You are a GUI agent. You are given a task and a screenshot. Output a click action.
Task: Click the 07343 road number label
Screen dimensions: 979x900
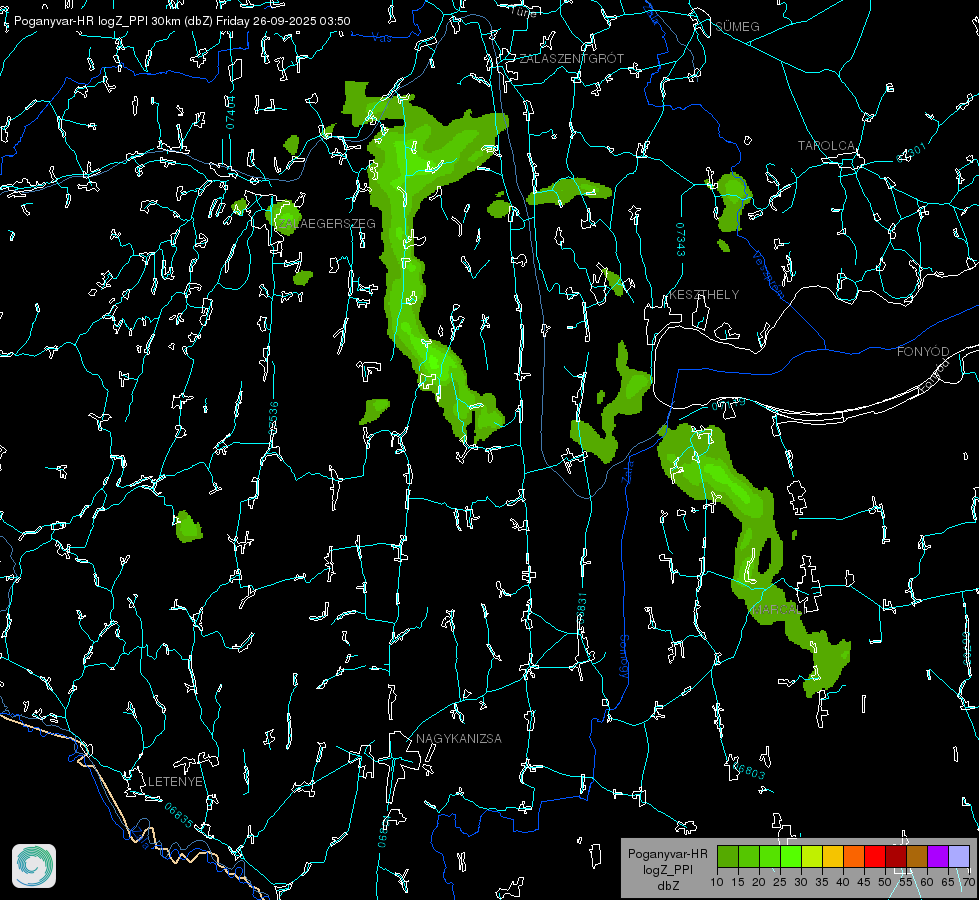681,239
